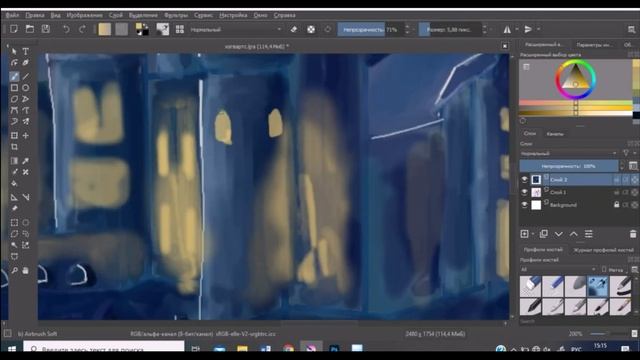This screenshot has width=640, height=360.
Task: Select the Ellipse shape tool
Action: click(x=26, y=88)
